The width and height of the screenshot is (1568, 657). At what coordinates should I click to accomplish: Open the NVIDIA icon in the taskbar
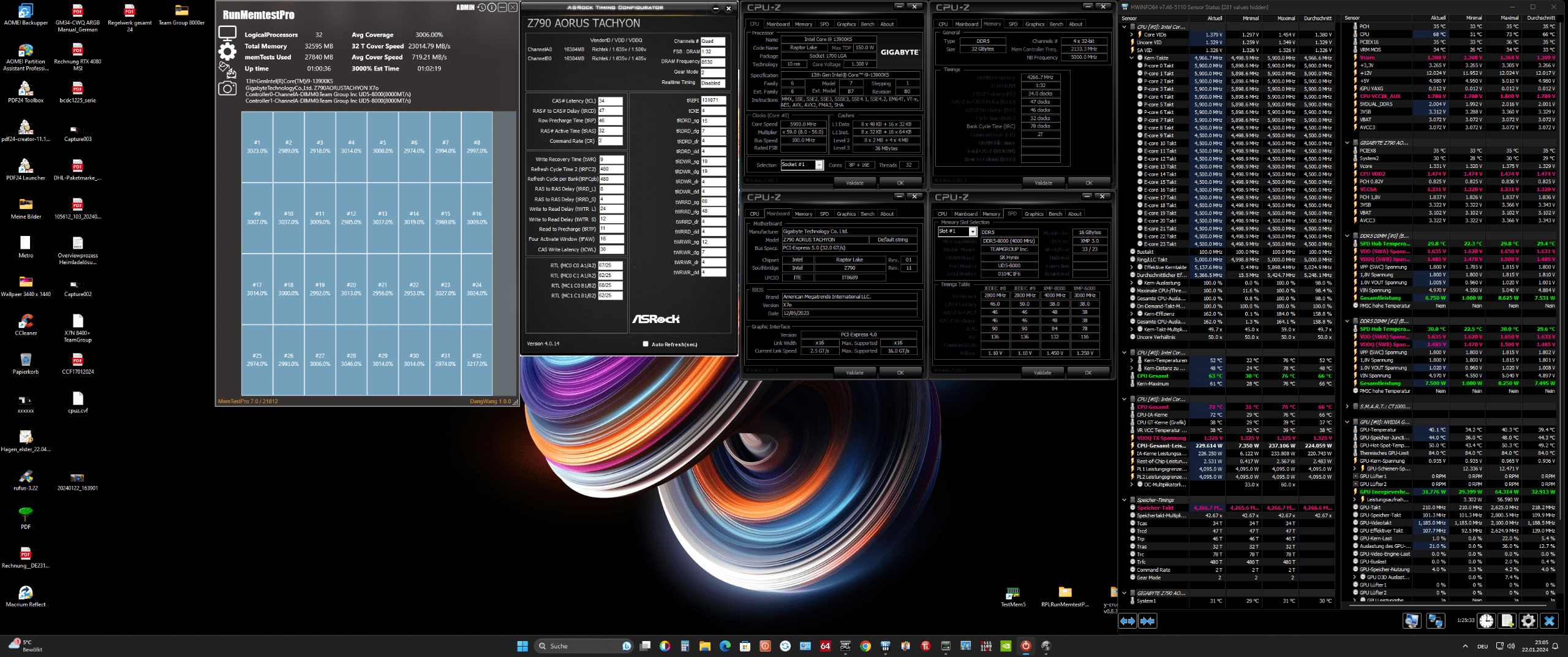pyautogui.click(x=1006, y=646)
